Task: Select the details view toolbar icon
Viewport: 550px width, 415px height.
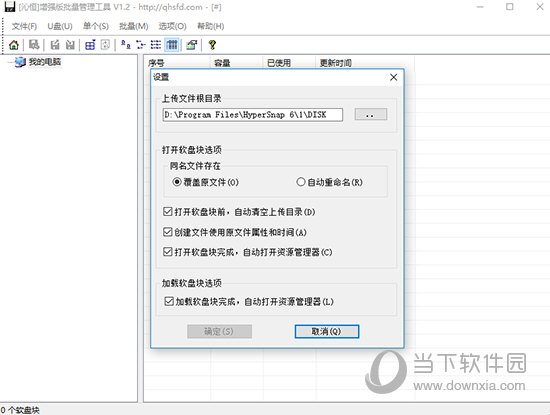Action: click(172, 45)
